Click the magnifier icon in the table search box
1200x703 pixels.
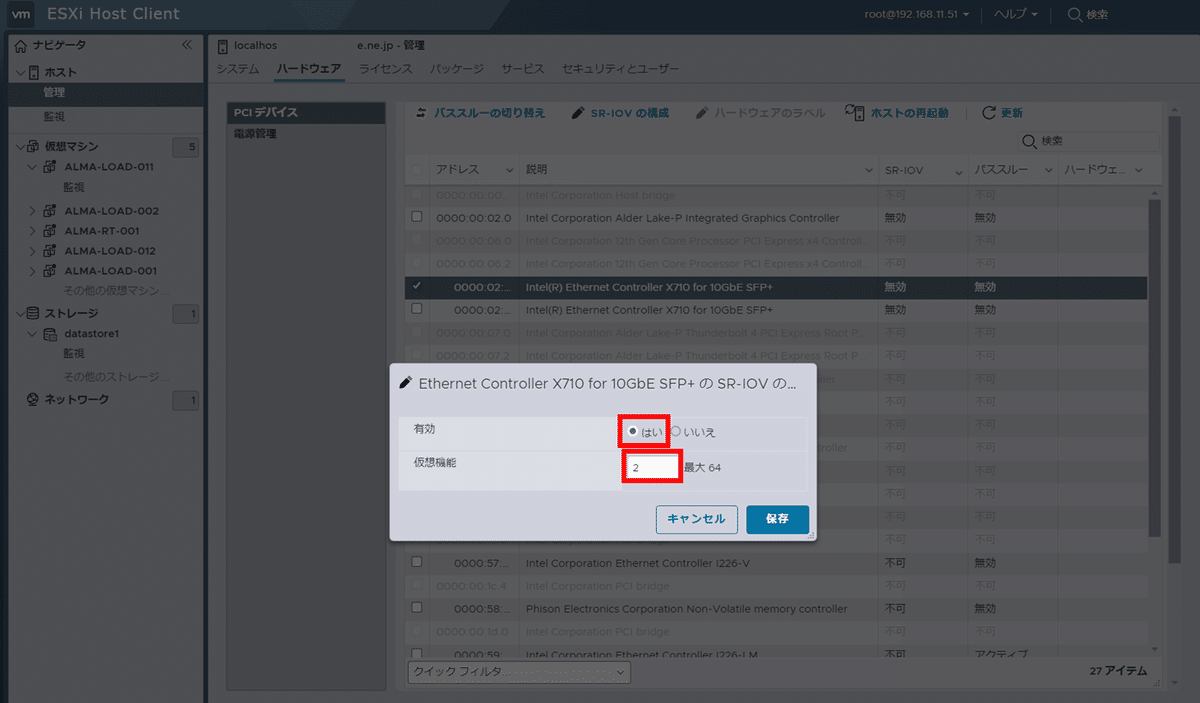[1029, 141]
